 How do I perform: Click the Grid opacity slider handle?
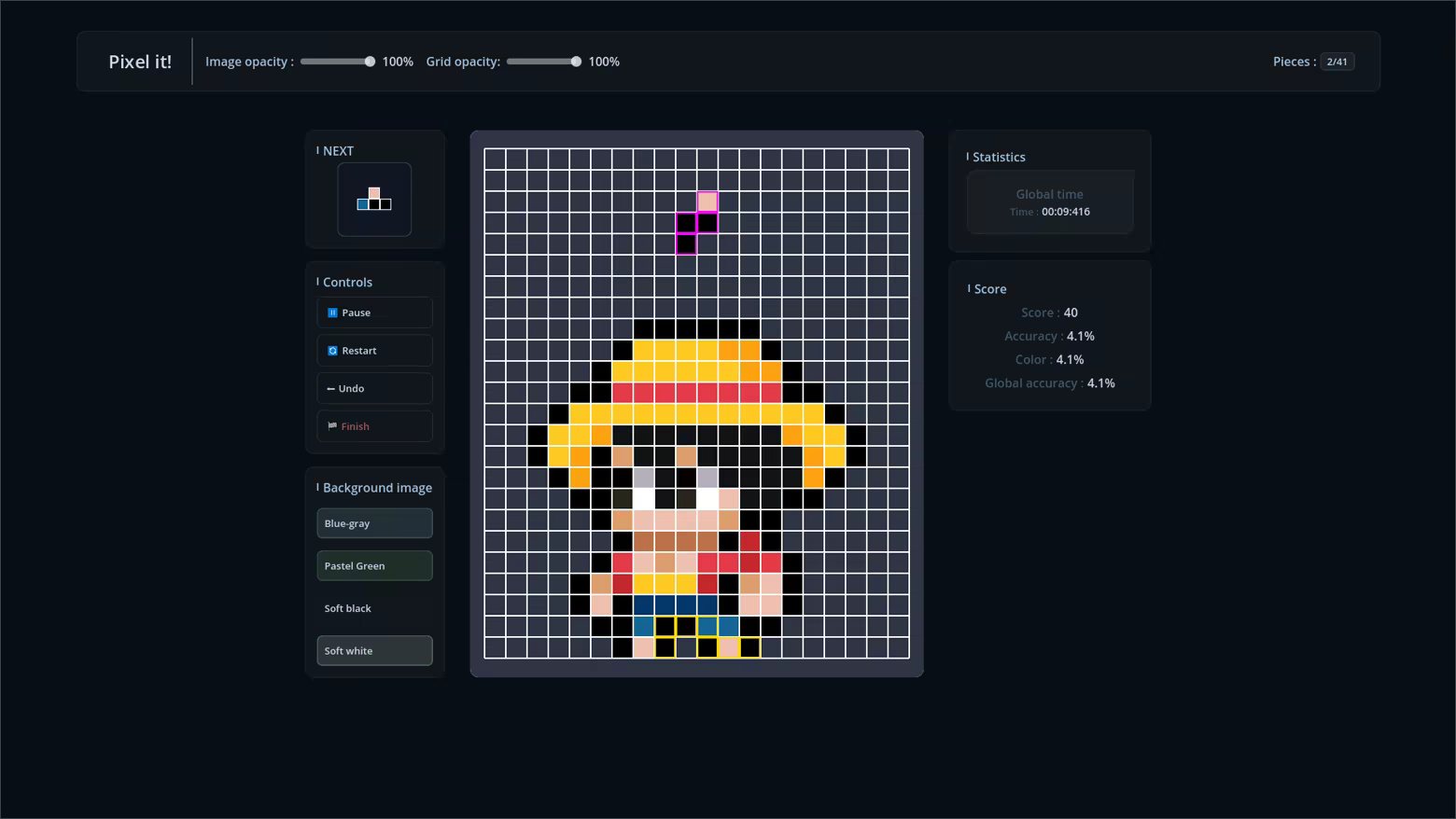tap(576, 62)
